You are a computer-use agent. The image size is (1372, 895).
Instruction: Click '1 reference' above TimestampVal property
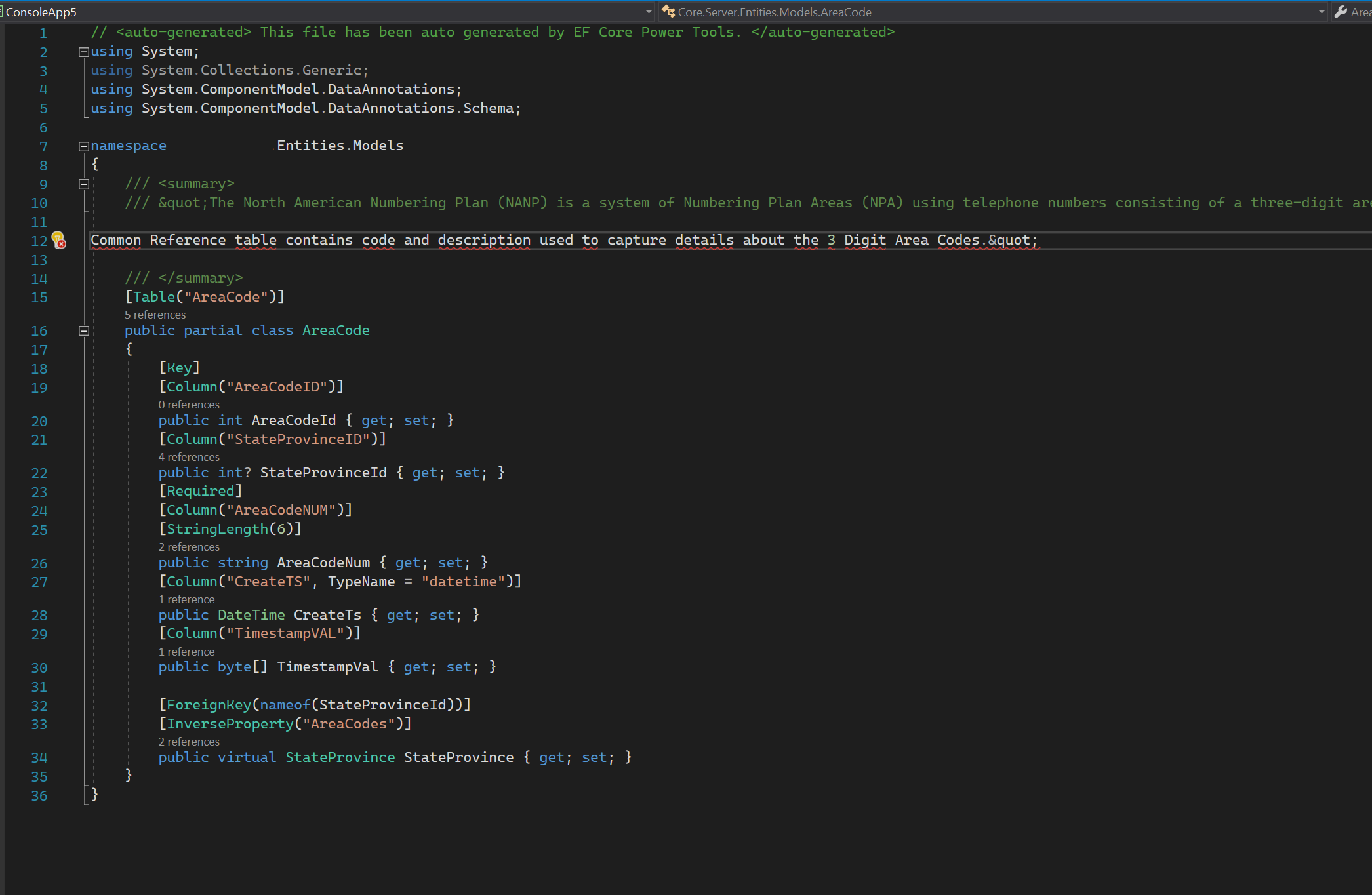click(186, 652)
